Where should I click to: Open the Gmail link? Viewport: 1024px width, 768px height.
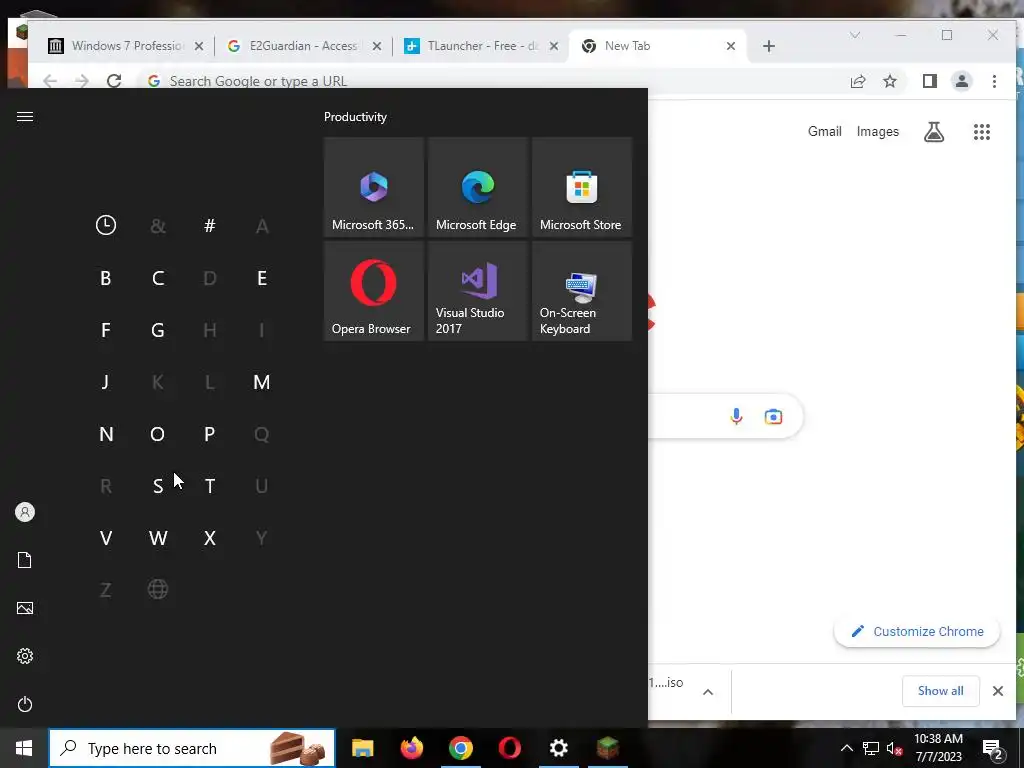(824, 131)
